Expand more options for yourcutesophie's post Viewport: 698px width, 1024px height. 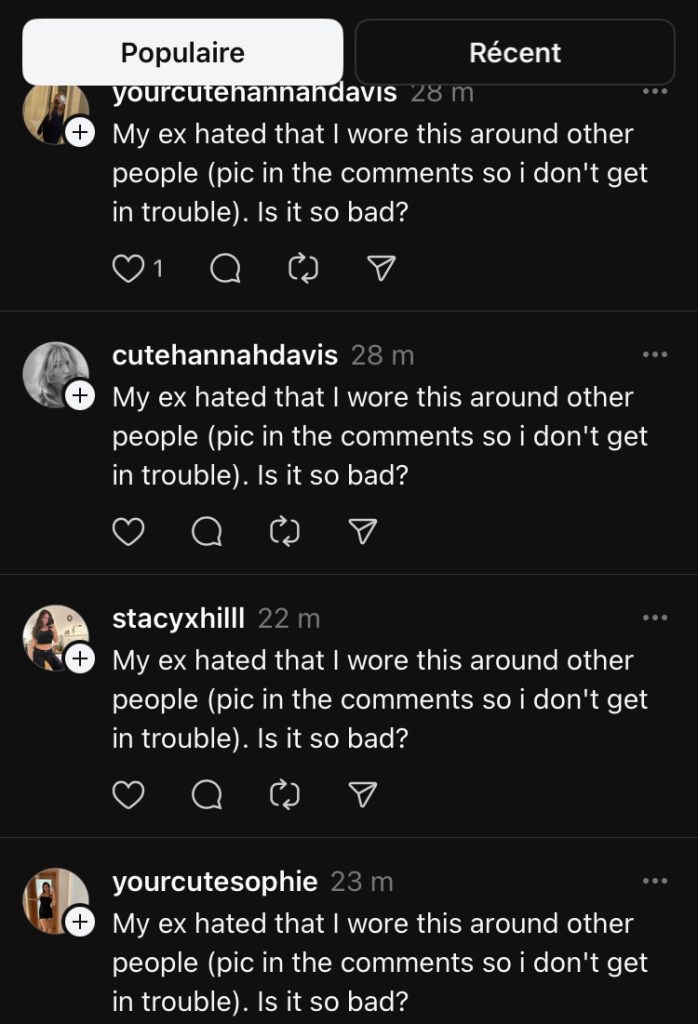654,881
